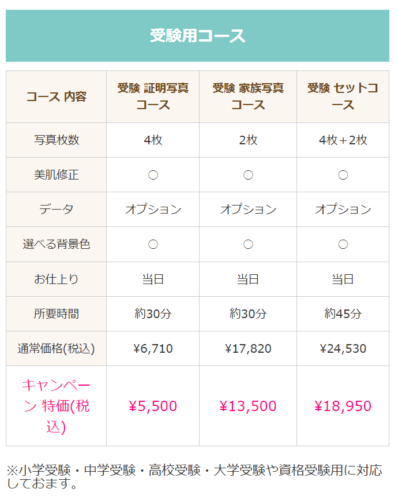
Task: Click the ¥13,500 campaign price
Action: (248, 406)
